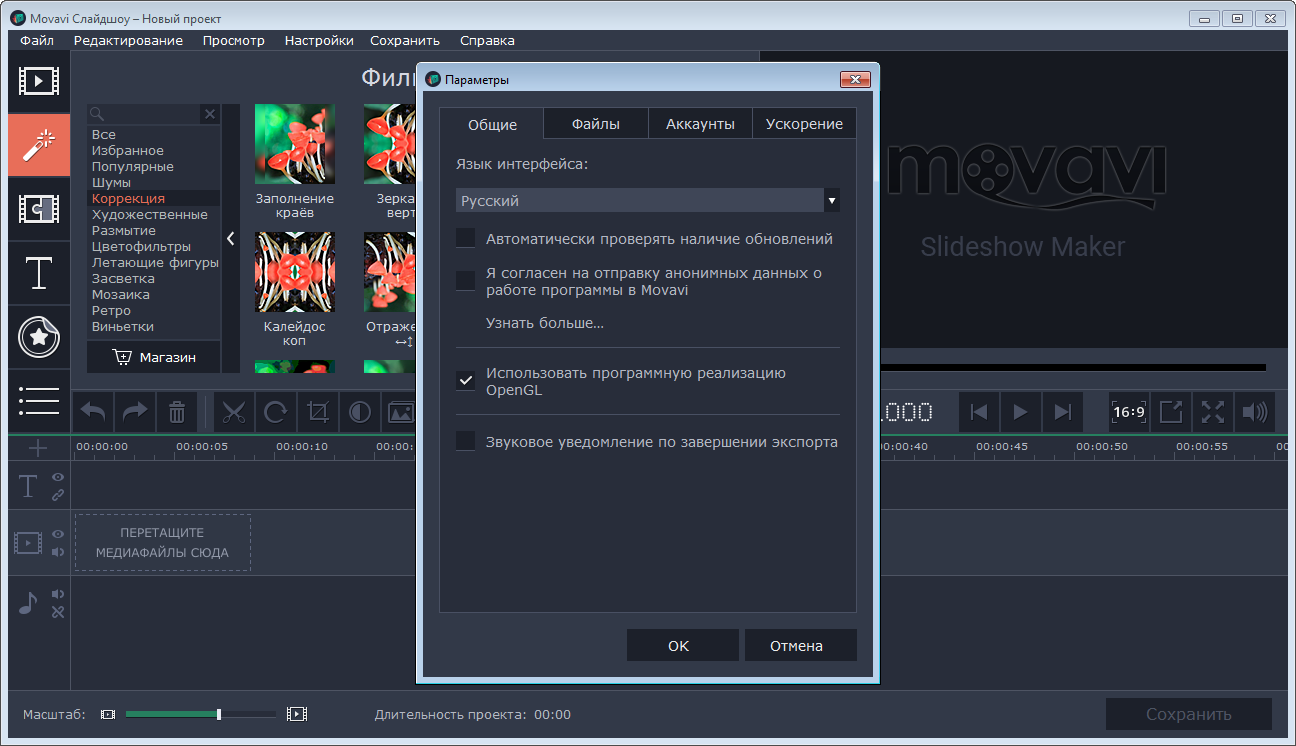Enable sound notification after export checkbox

[465, 441]
